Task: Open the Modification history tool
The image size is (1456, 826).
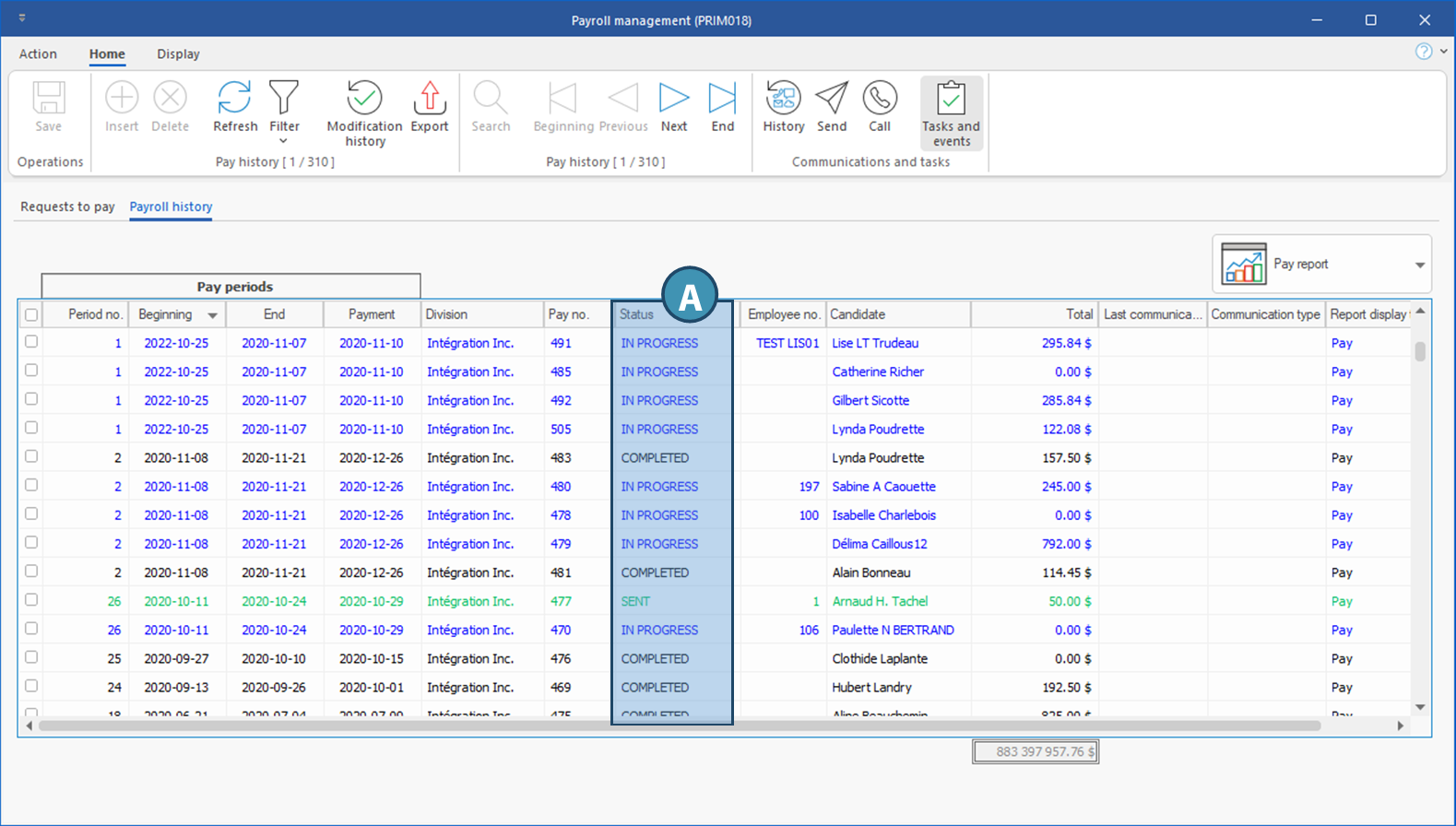Action: coord(364,99)
